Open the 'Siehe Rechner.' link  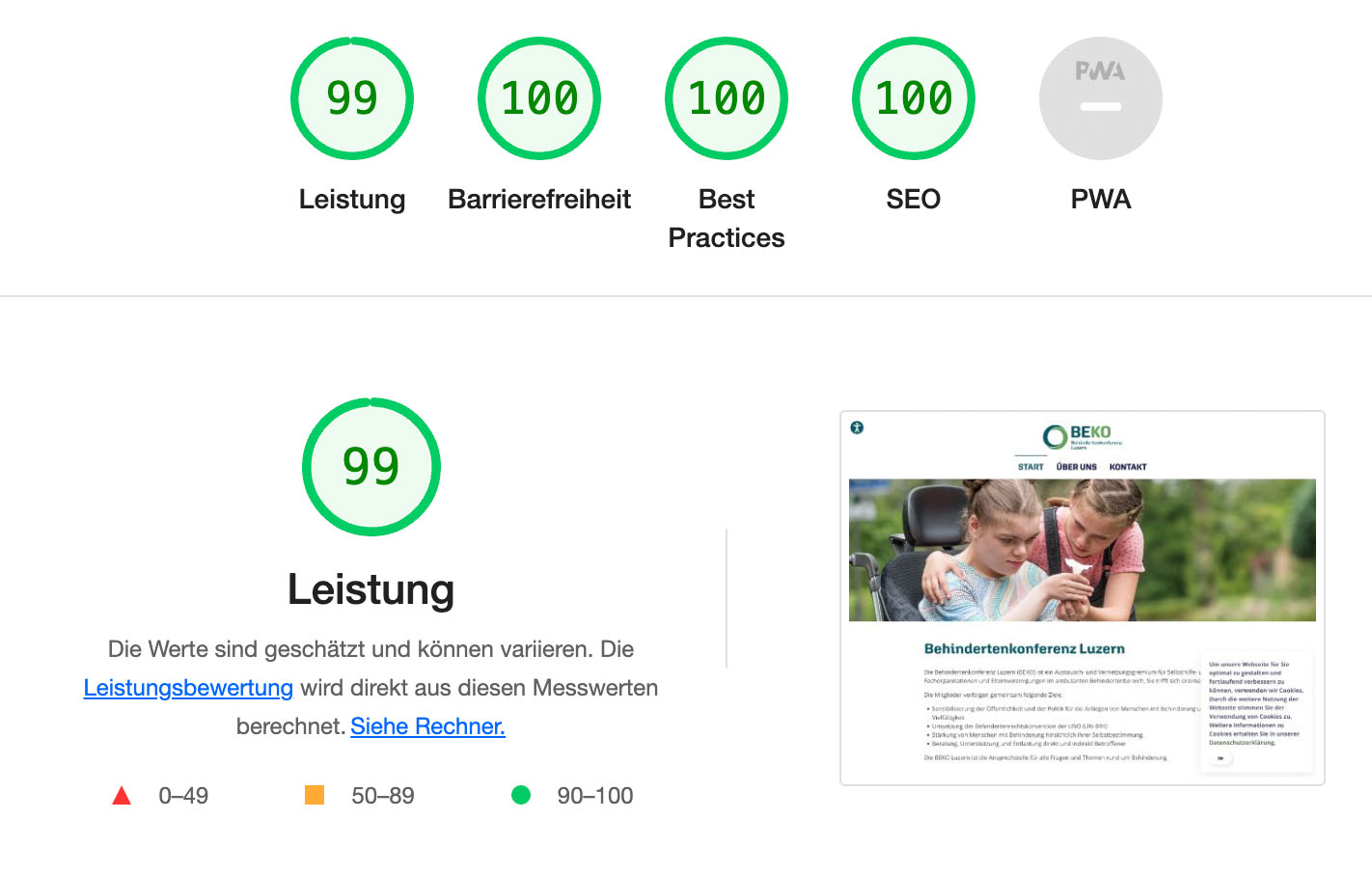428,726
